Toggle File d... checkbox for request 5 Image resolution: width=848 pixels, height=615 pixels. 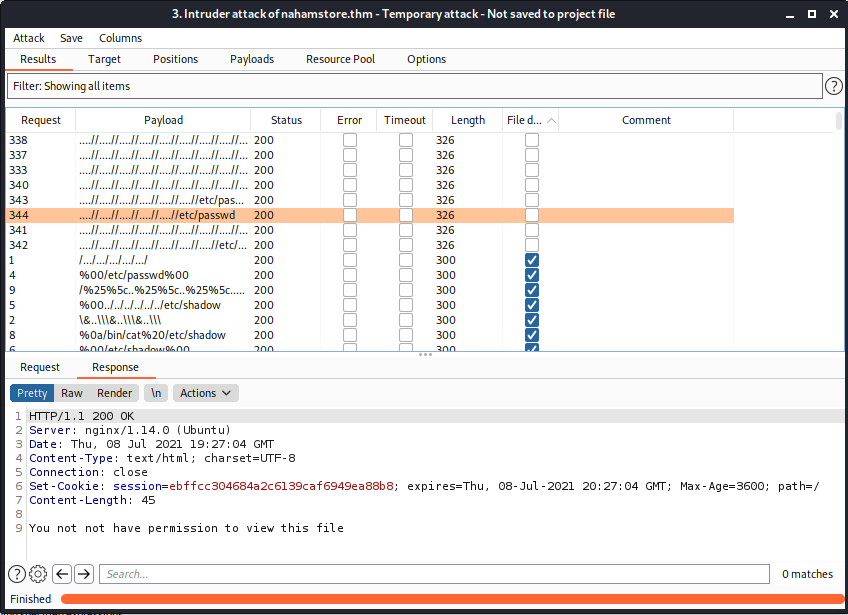click(x=532, y=305)
